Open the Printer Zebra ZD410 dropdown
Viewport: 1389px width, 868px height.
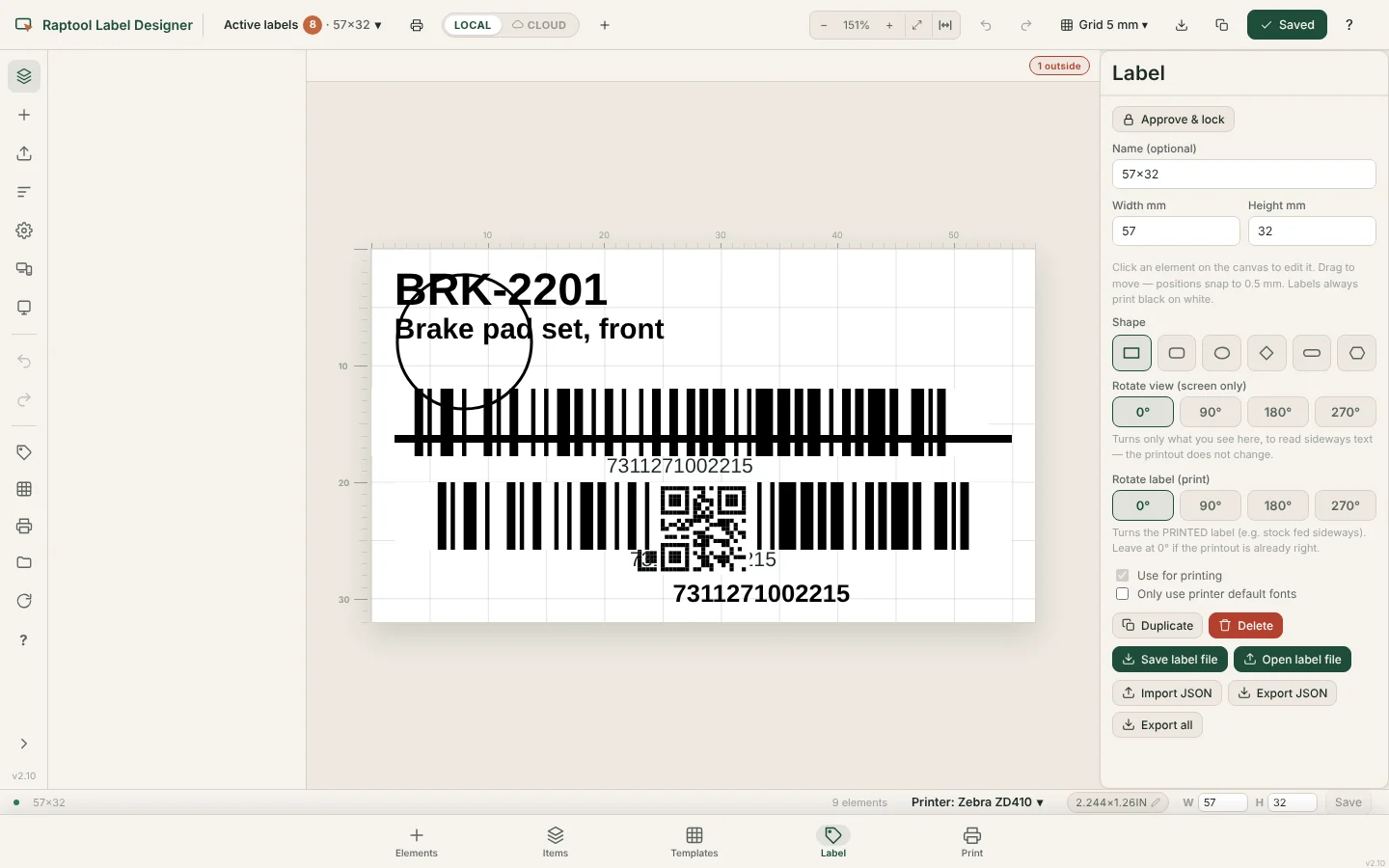point(978,802)
